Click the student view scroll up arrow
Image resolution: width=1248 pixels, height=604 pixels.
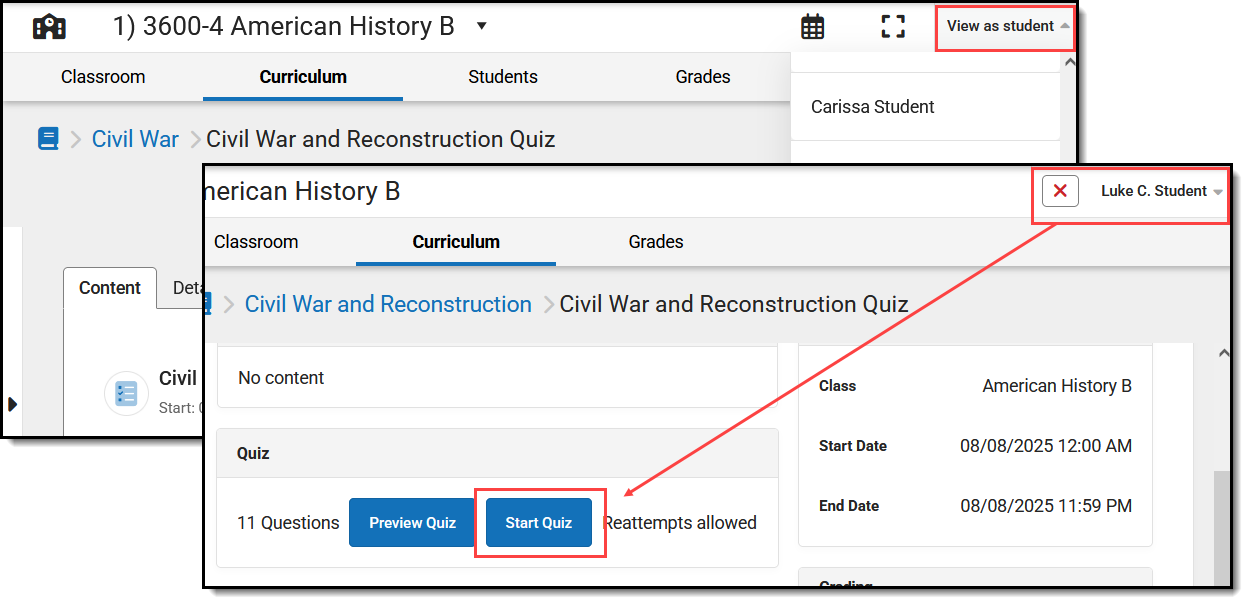1222,353
